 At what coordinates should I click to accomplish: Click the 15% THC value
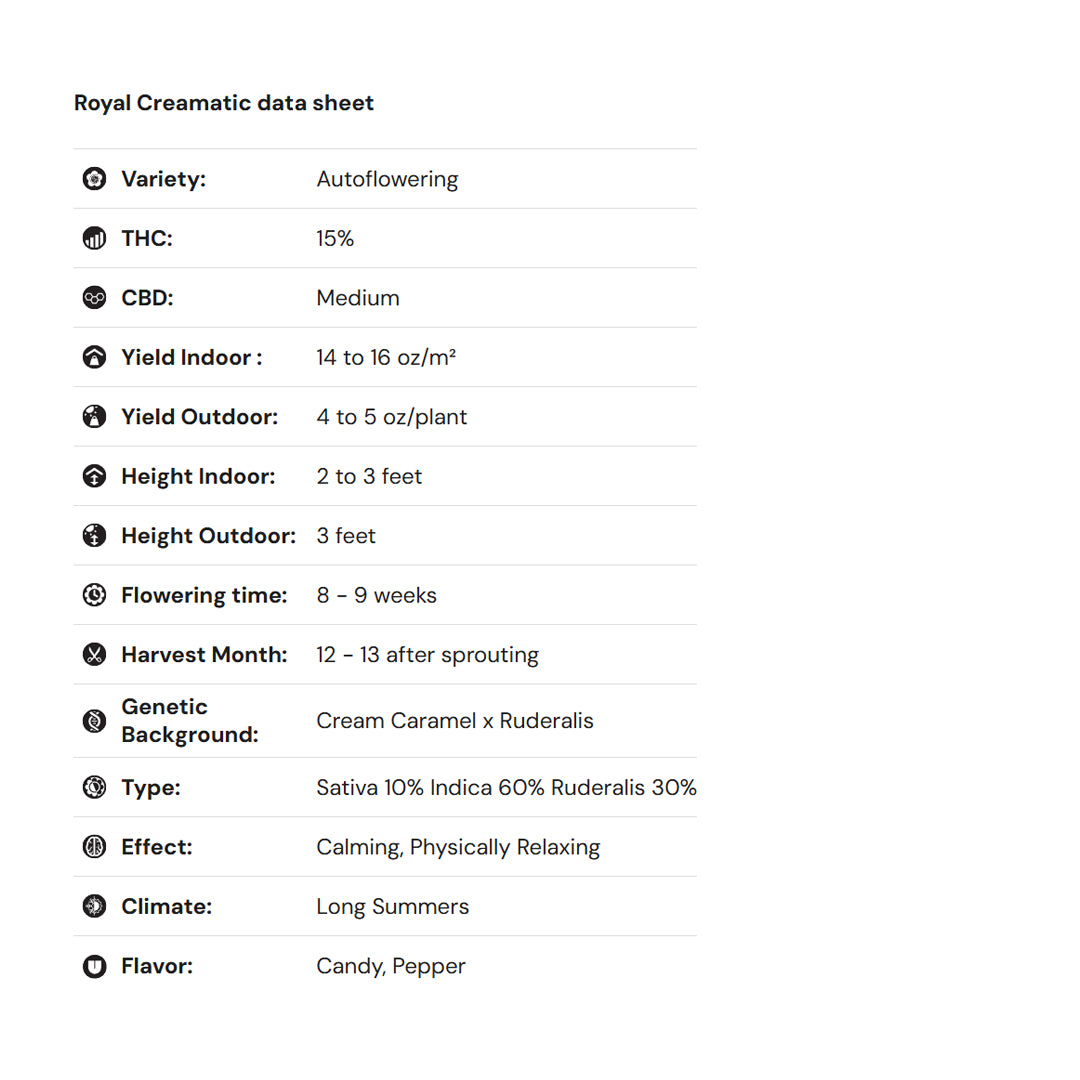point(335,238)
